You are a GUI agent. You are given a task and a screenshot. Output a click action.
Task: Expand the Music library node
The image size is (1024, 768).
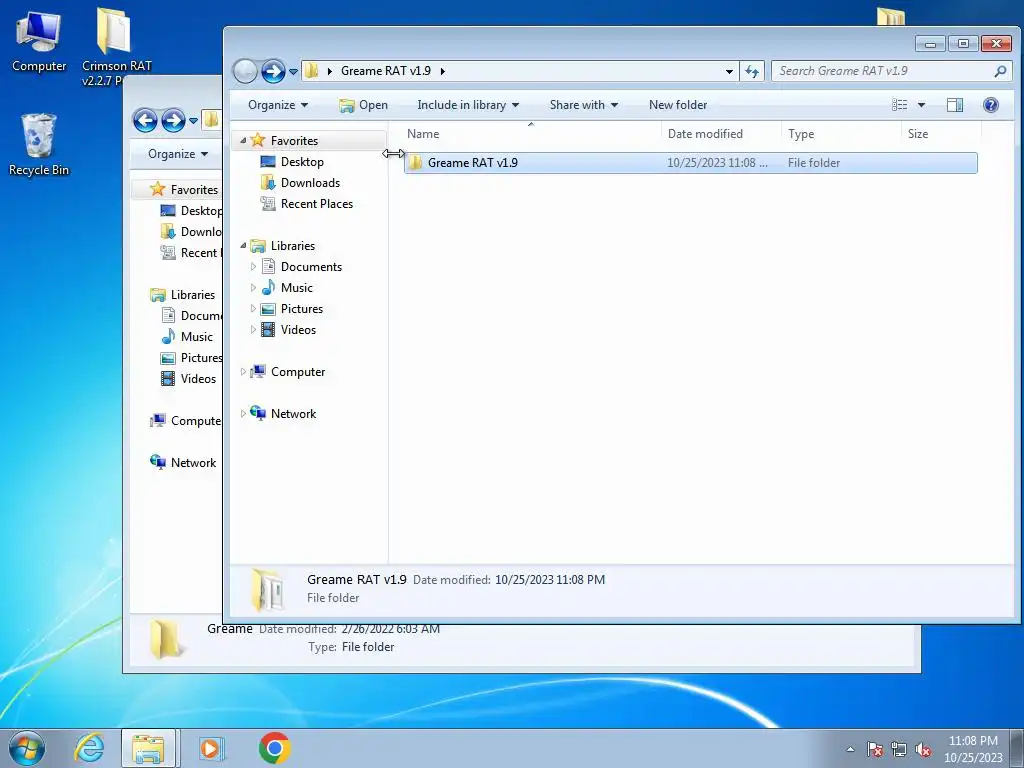[x=253, y=287]
